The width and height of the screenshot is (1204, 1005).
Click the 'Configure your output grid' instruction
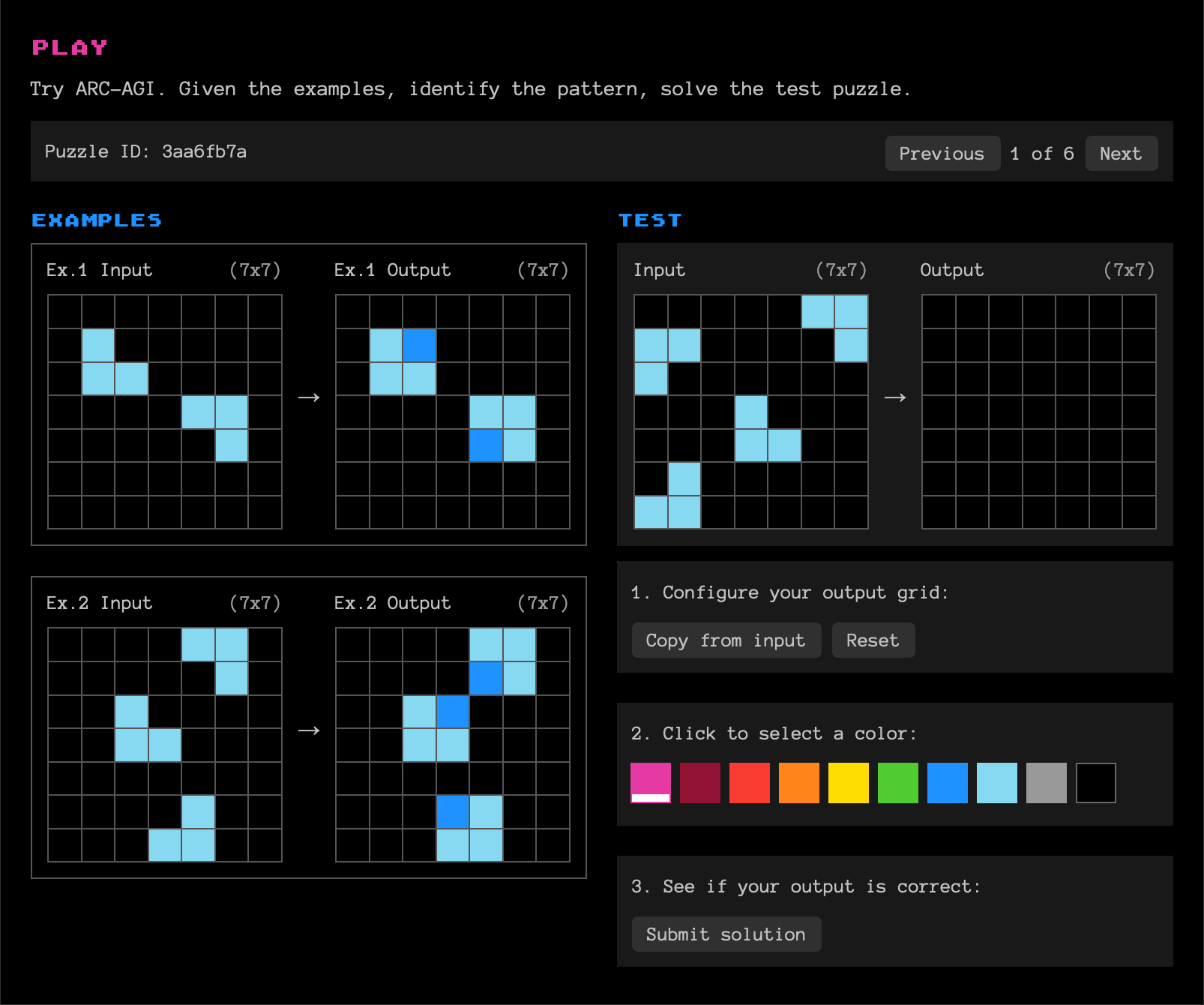(x=790, y=592)
